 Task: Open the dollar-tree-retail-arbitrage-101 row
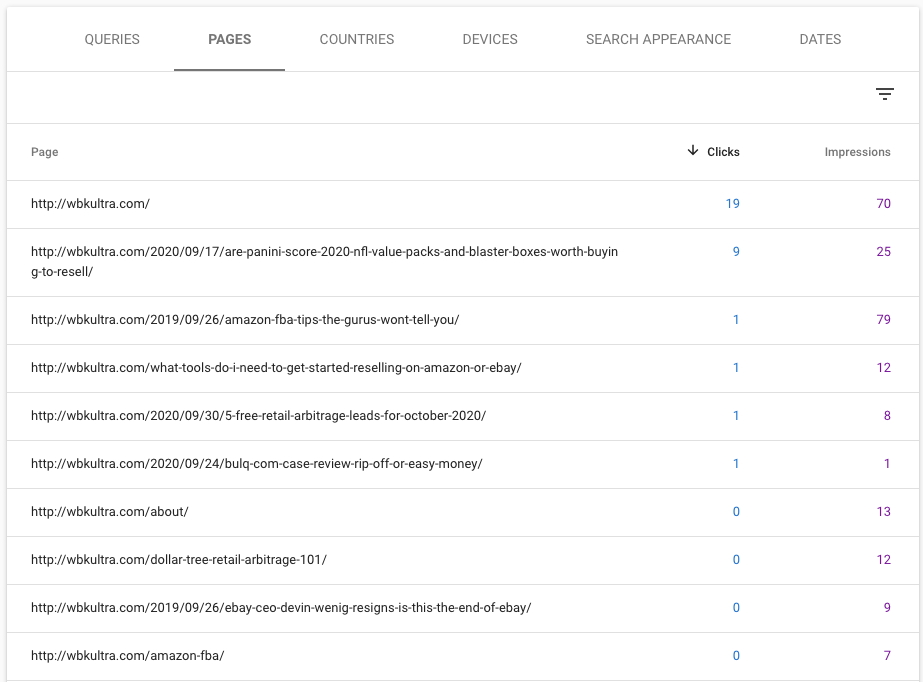click(x=463, y=560)
